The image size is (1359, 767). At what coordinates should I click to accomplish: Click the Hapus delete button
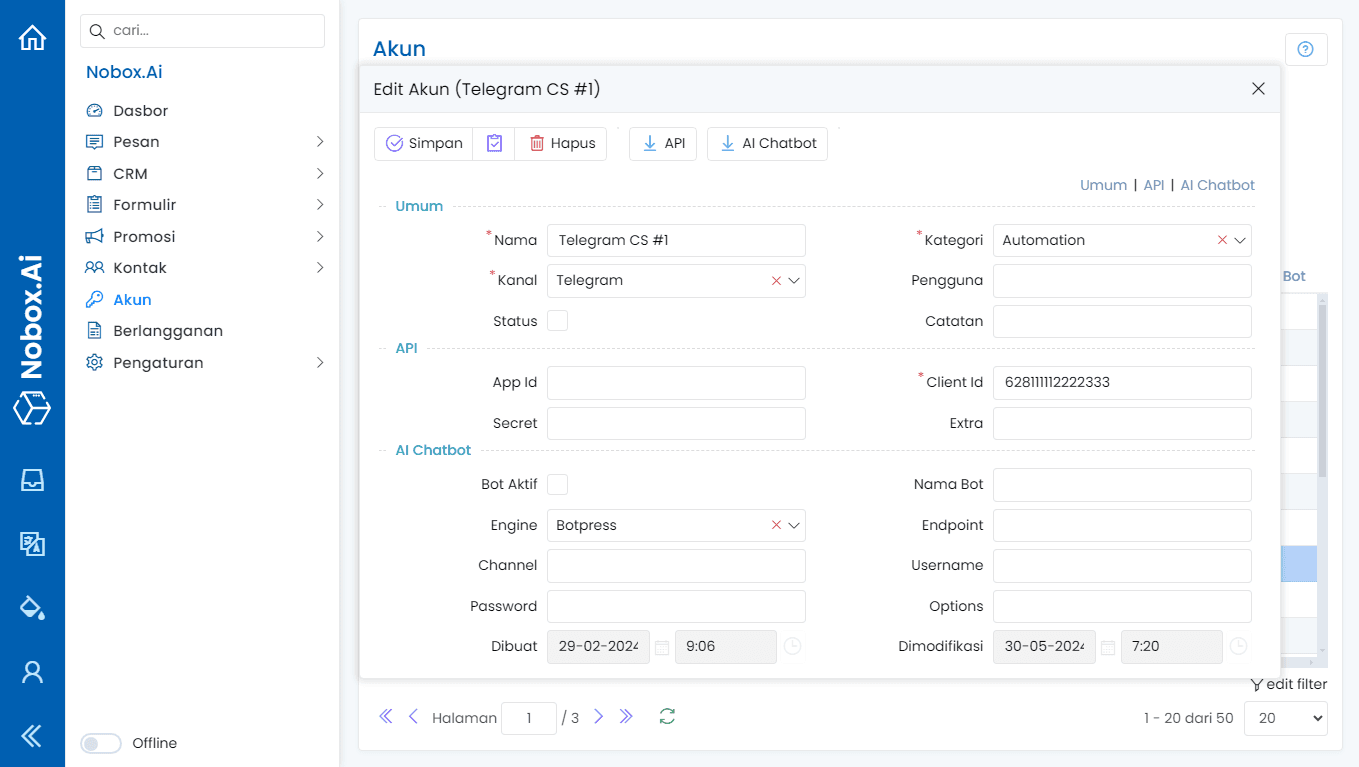click(561, 143)
